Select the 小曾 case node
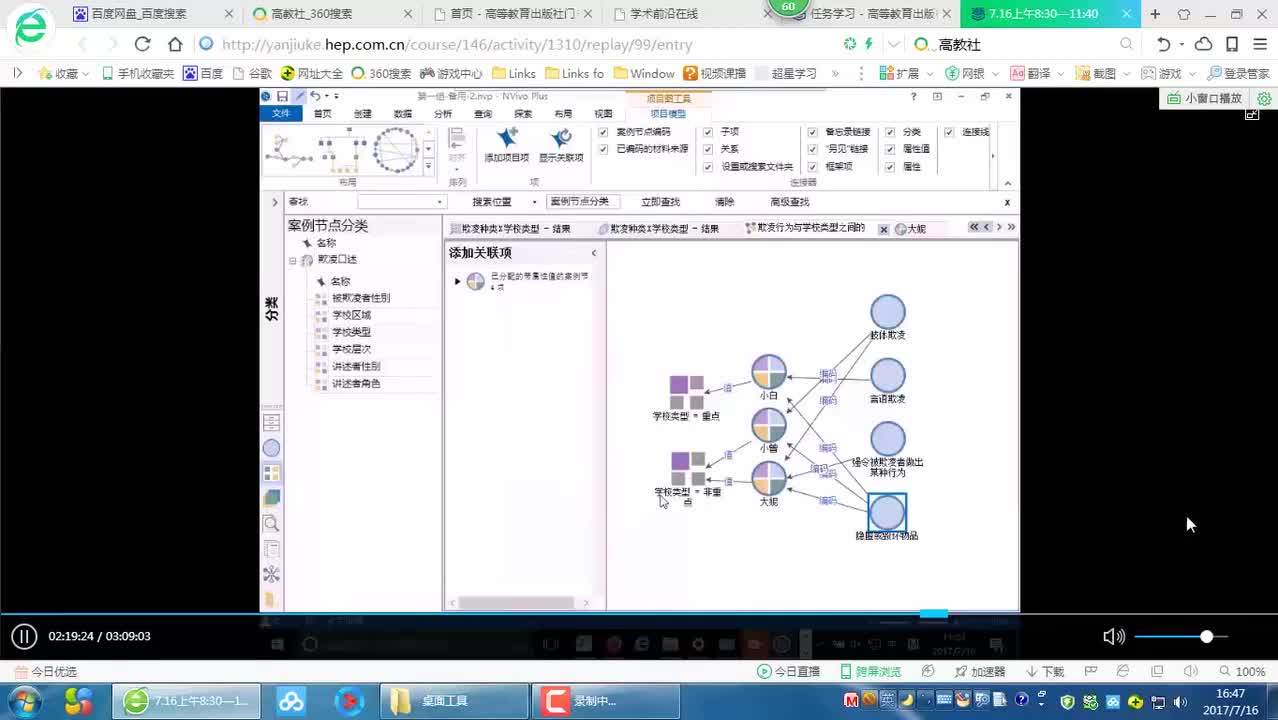1278x720 pixels. [768, 425]
